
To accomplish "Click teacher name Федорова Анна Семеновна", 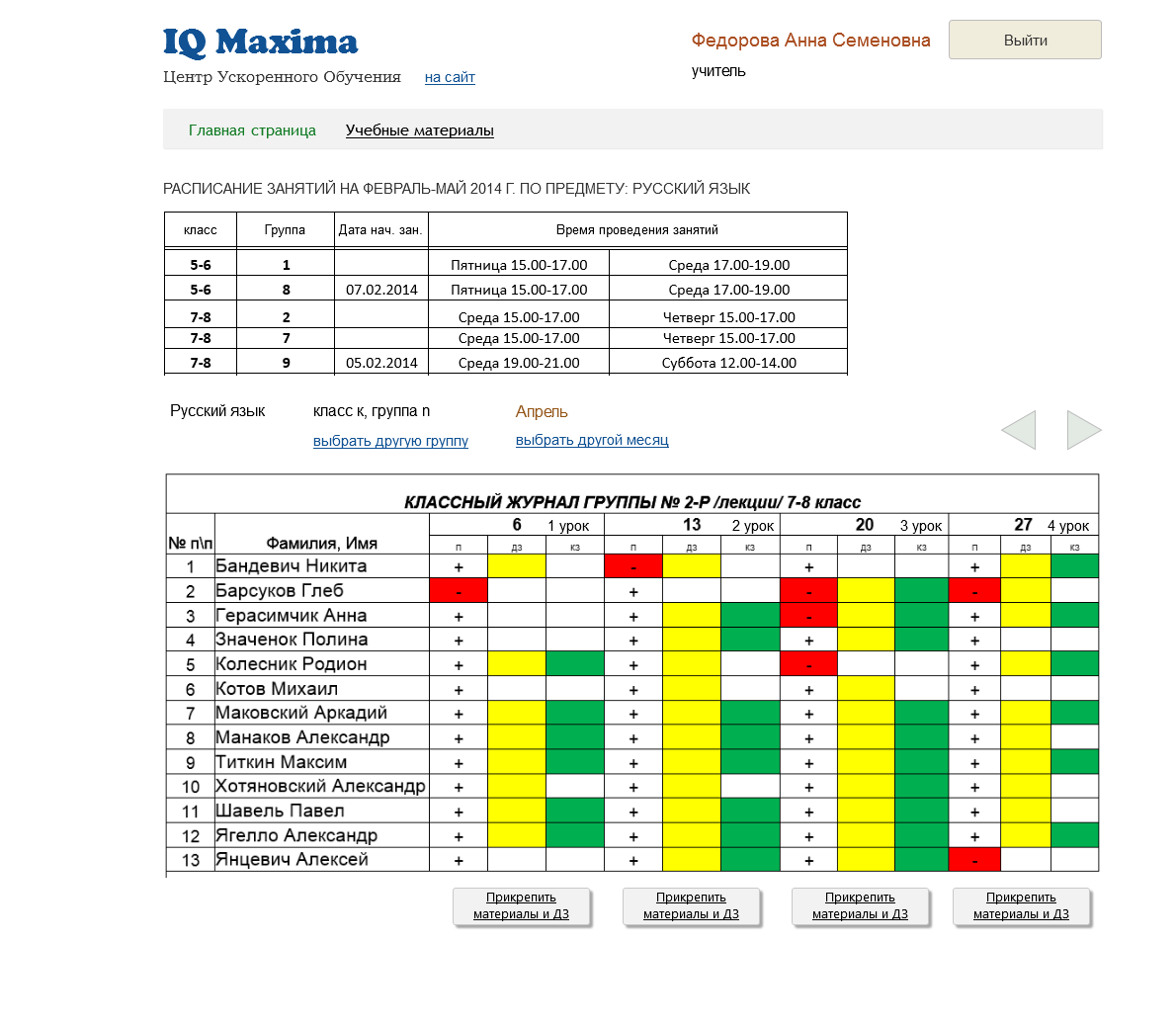I will pyautogui.click(x=810, y=41).
